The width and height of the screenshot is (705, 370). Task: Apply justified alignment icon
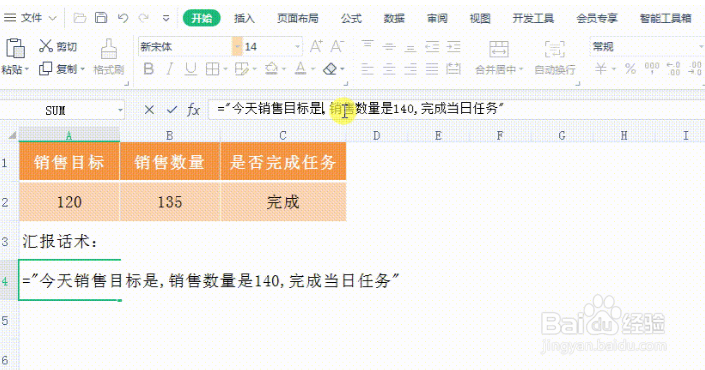pyautogui.click(x=432, y=69)
